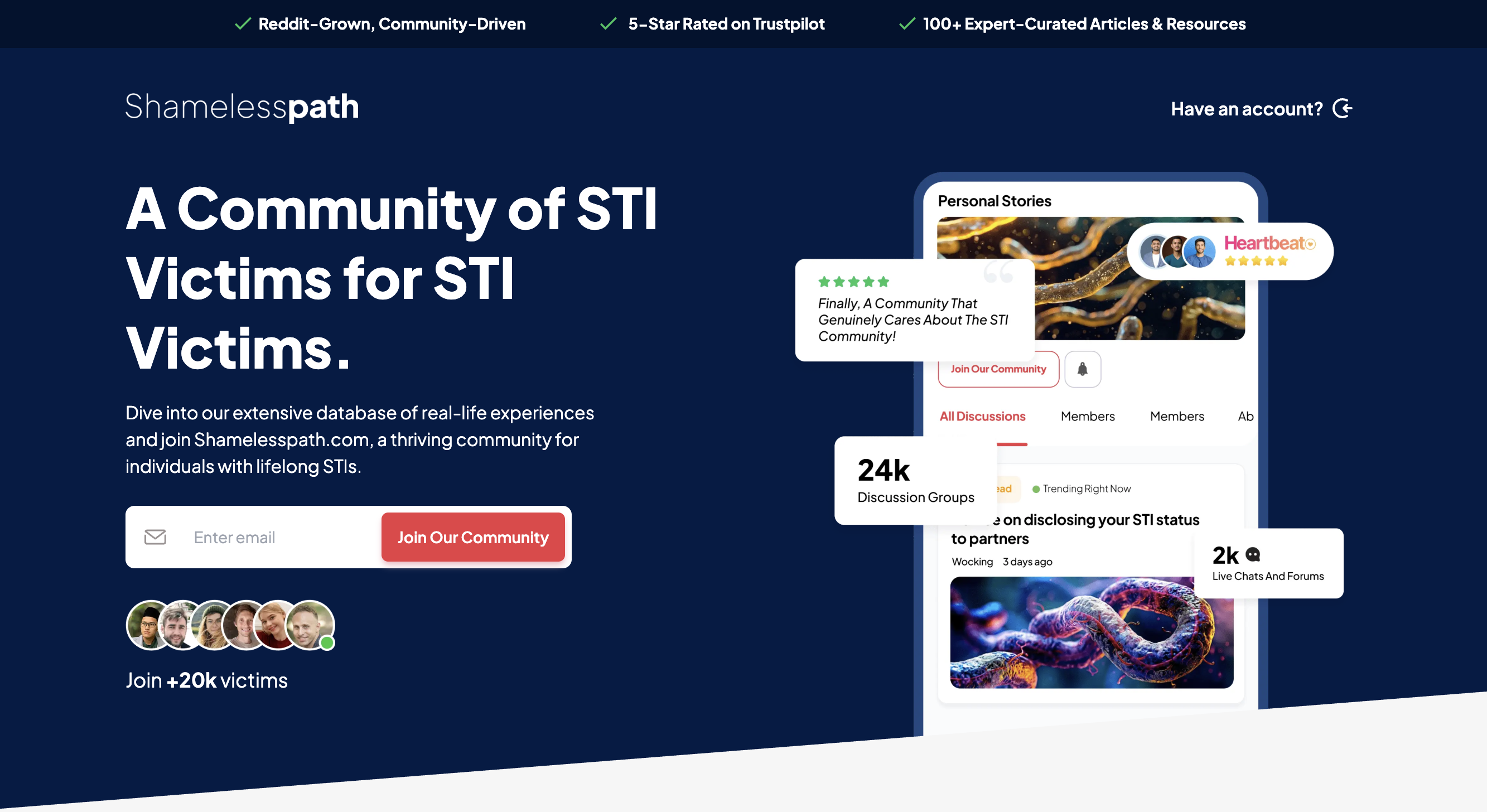Open the discussion on disclosing your STI status
The height and width of the screenshot is (812, 1487).
pos(1075,529)
